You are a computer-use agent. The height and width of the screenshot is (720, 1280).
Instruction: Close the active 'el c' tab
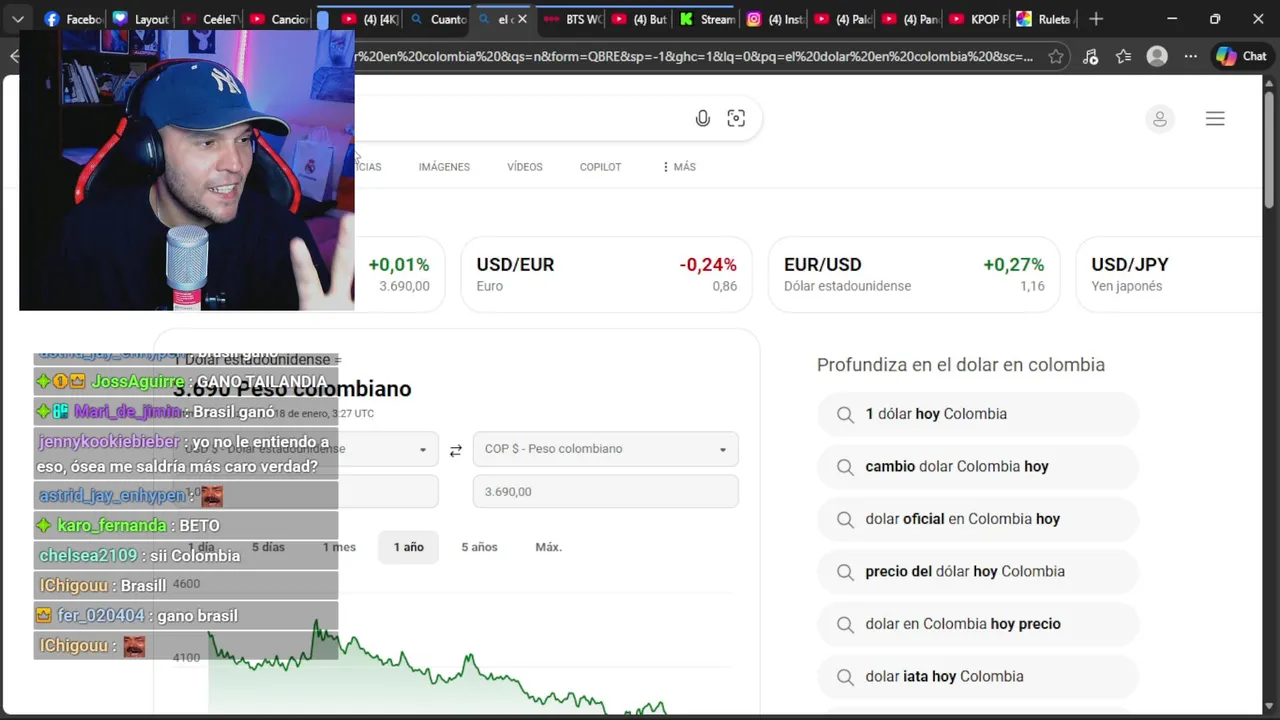(x=522, y=19)
